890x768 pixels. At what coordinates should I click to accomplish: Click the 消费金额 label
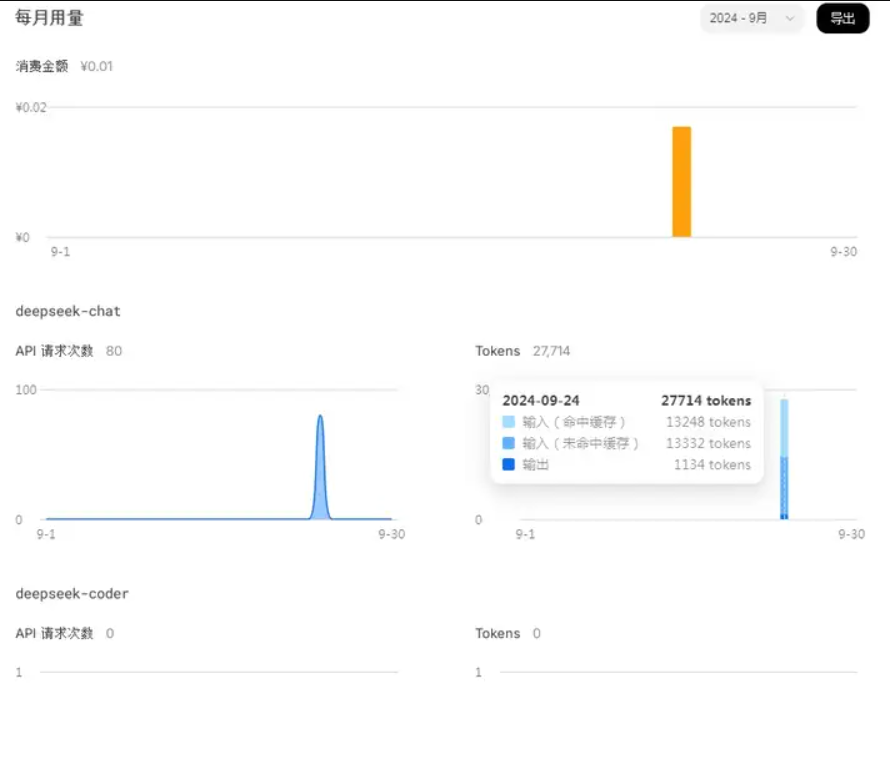coord(42,66)
